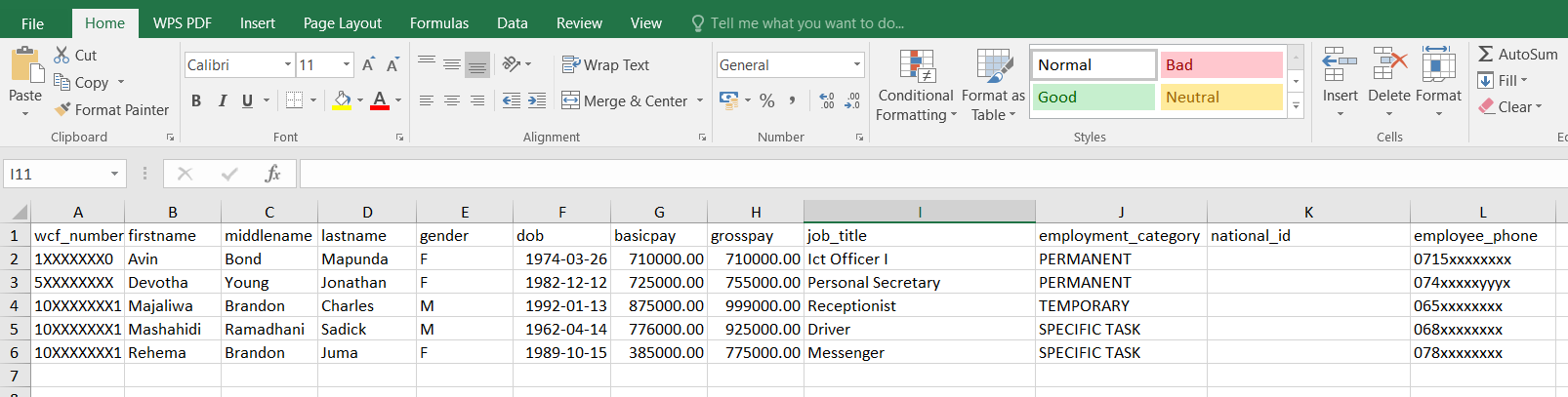Apply Accounting Number Format icon
The width and height of the screenshot is (1568, 397).
pyautogui.click(x=728, y=100)
